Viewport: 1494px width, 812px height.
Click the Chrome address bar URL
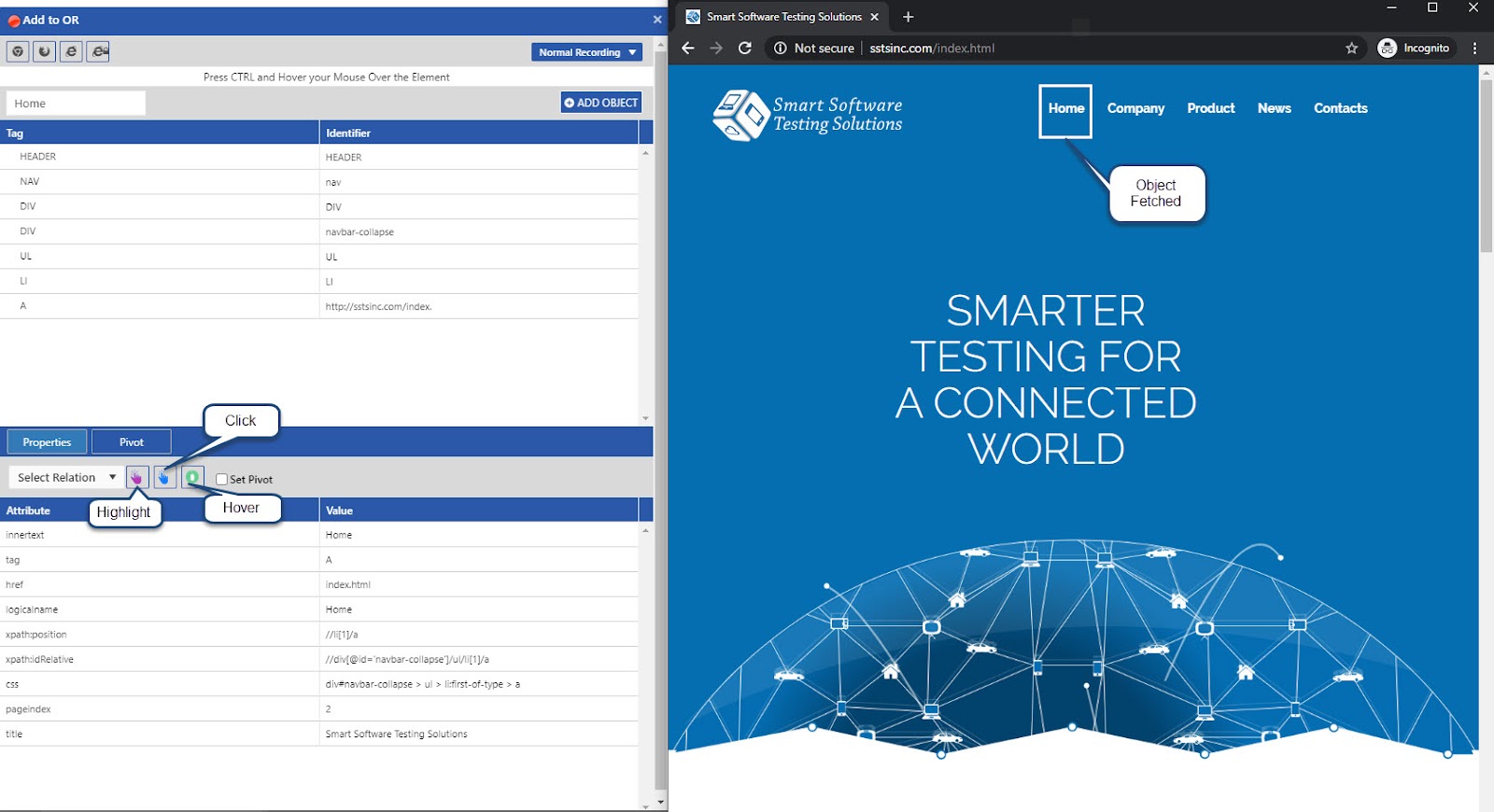[932, 48]
